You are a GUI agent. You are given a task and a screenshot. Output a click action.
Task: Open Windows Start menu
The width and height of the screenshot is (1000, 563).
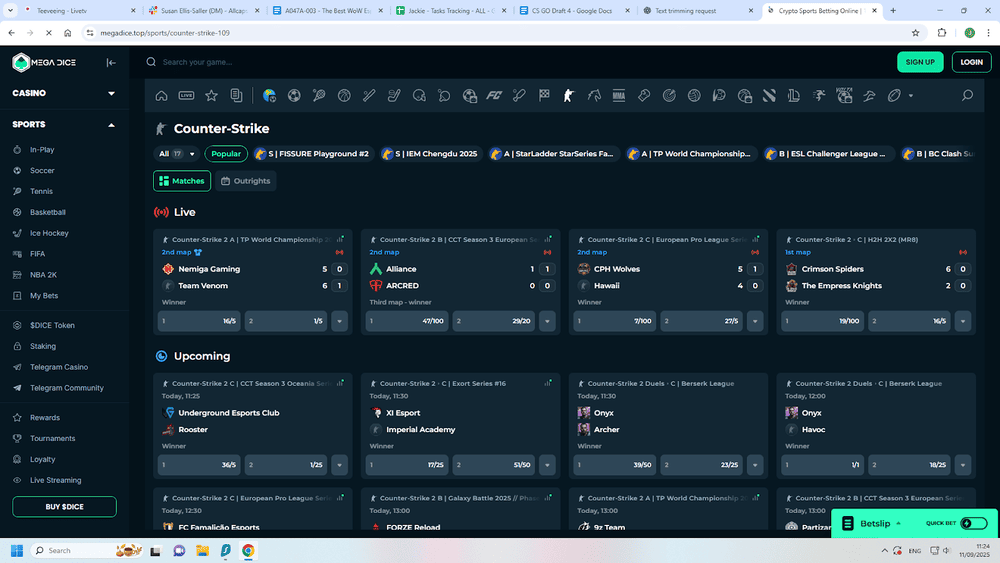[17, 551]
